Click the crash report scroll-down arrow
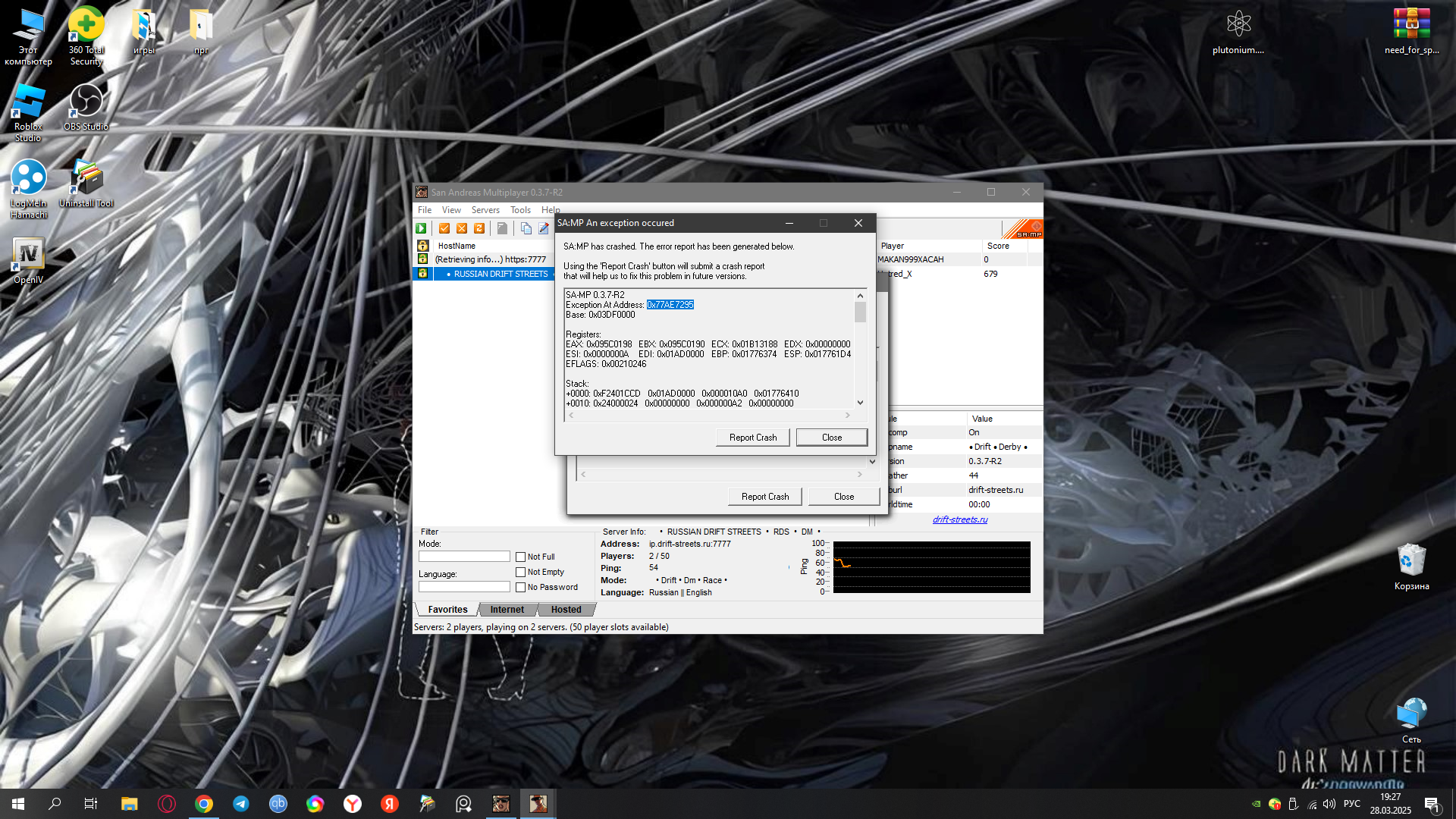 (860, 403)
